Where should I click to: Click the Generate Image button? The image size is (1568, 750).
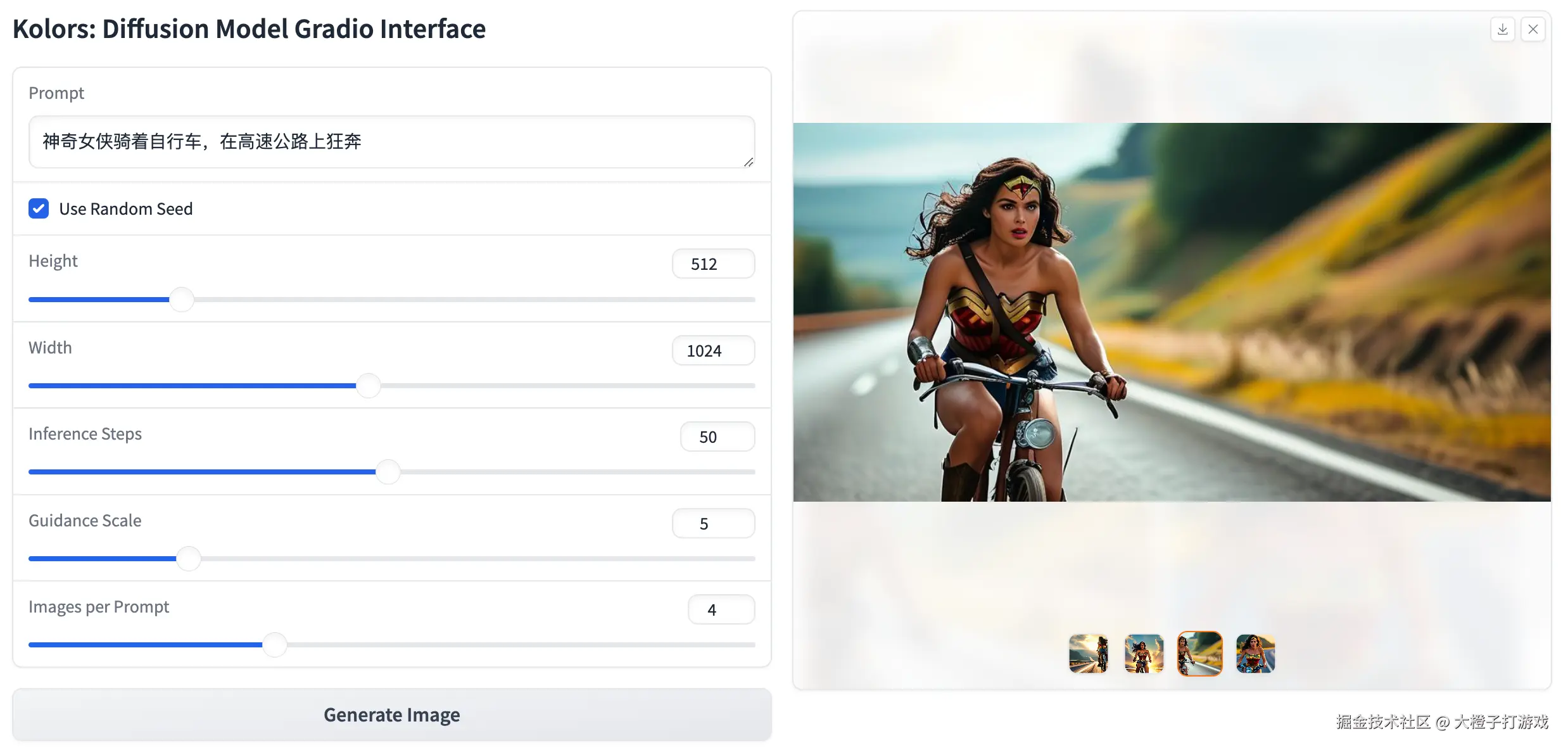coord(391,715)
